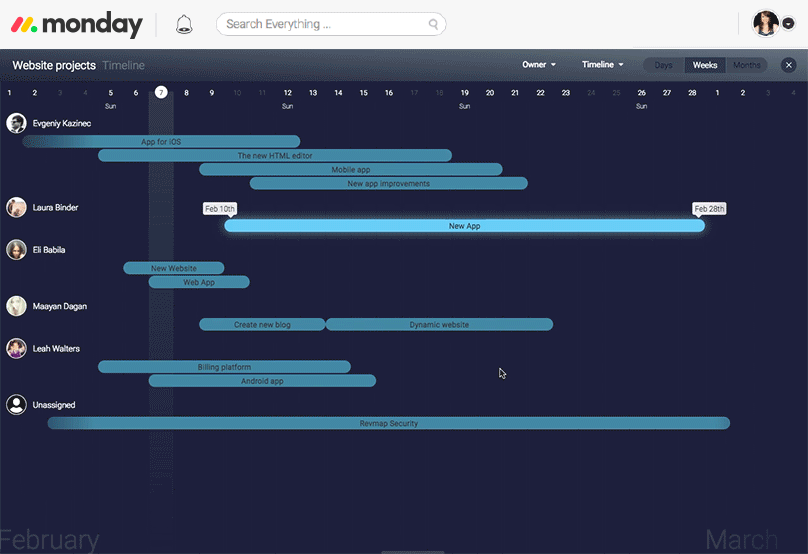Open dropdown arrow beside profile picture
This screenshot has height=554, width=808.
(x=788, y=25)
